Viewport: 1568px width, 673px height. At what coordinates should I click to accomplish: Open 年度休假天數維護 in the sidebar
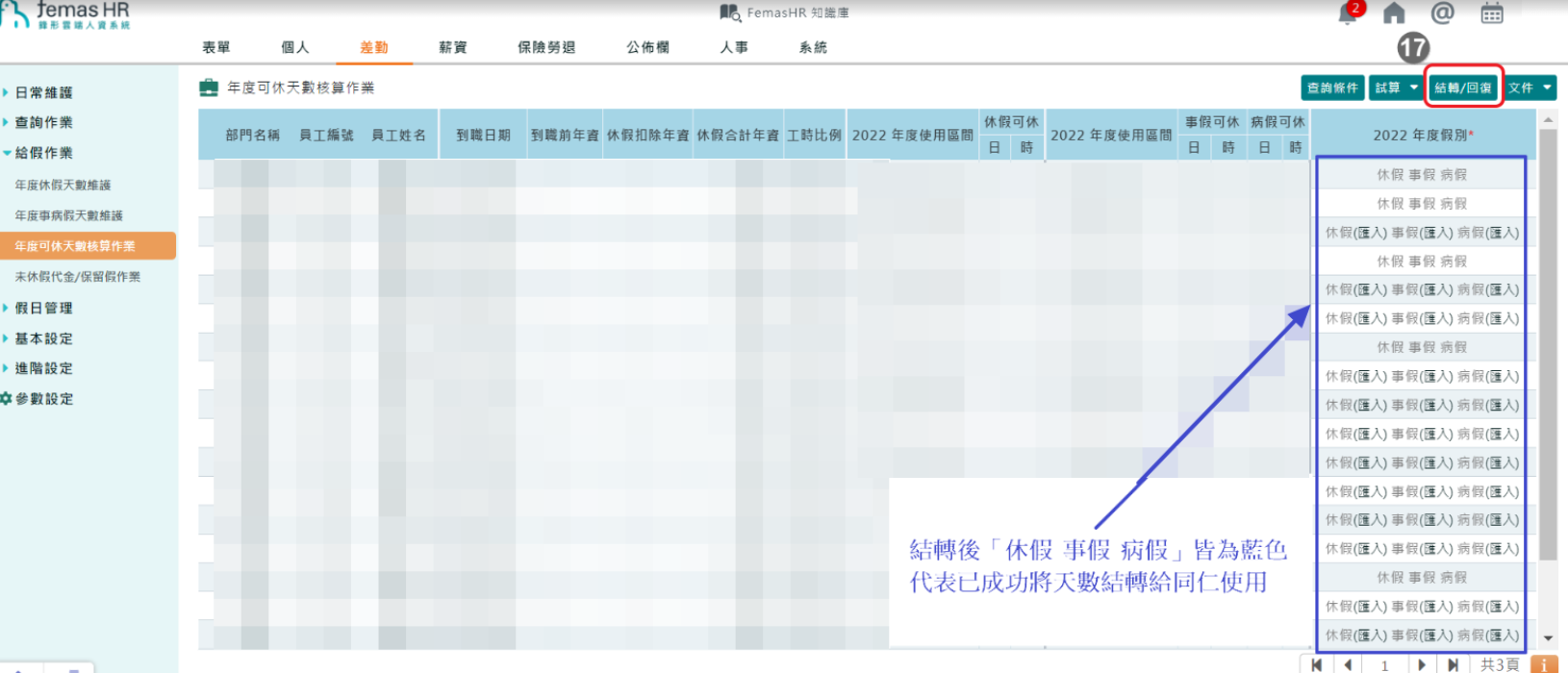[63, 185]
